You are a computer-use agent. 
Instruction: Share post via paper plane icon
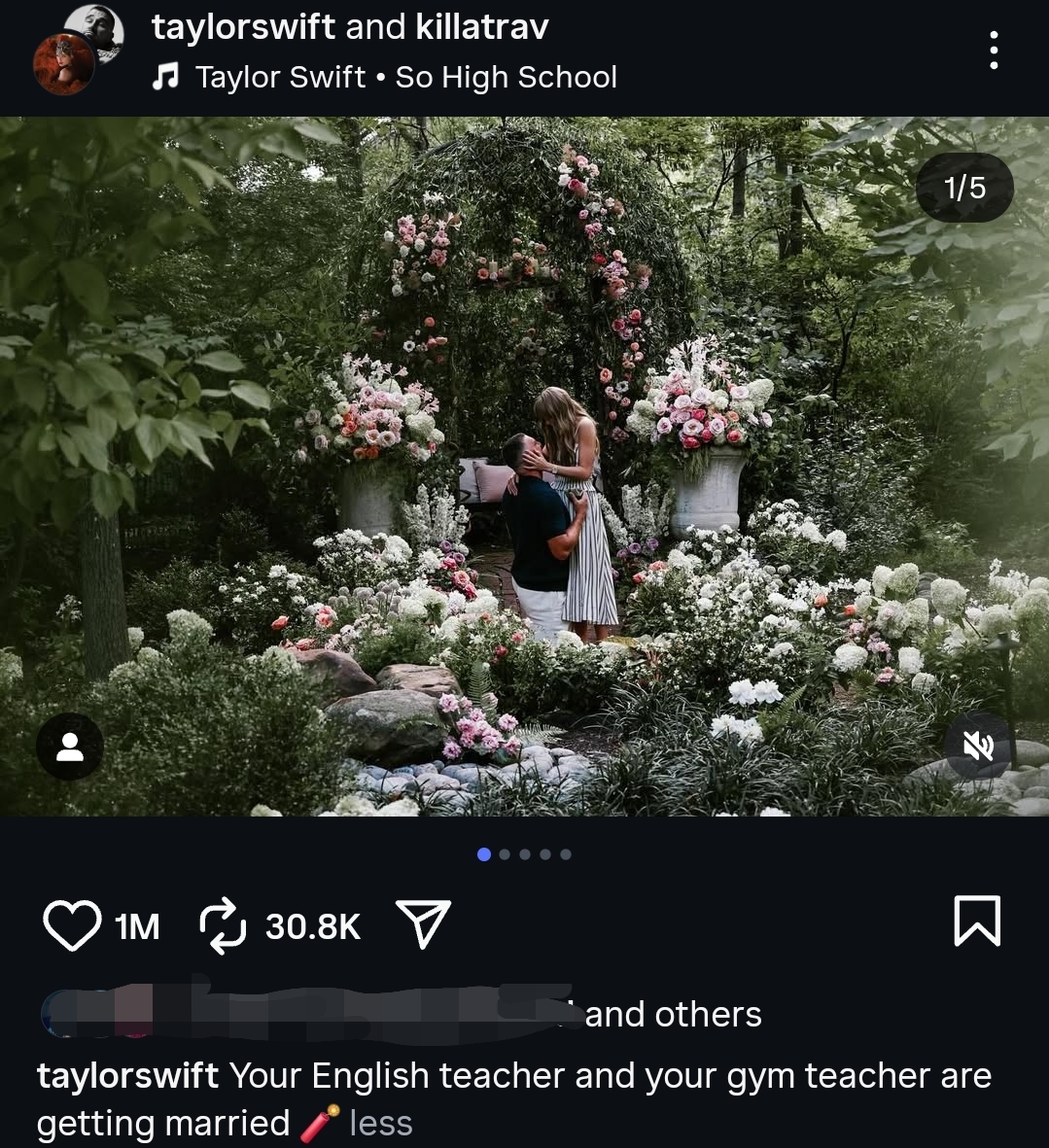click(423, 924)
